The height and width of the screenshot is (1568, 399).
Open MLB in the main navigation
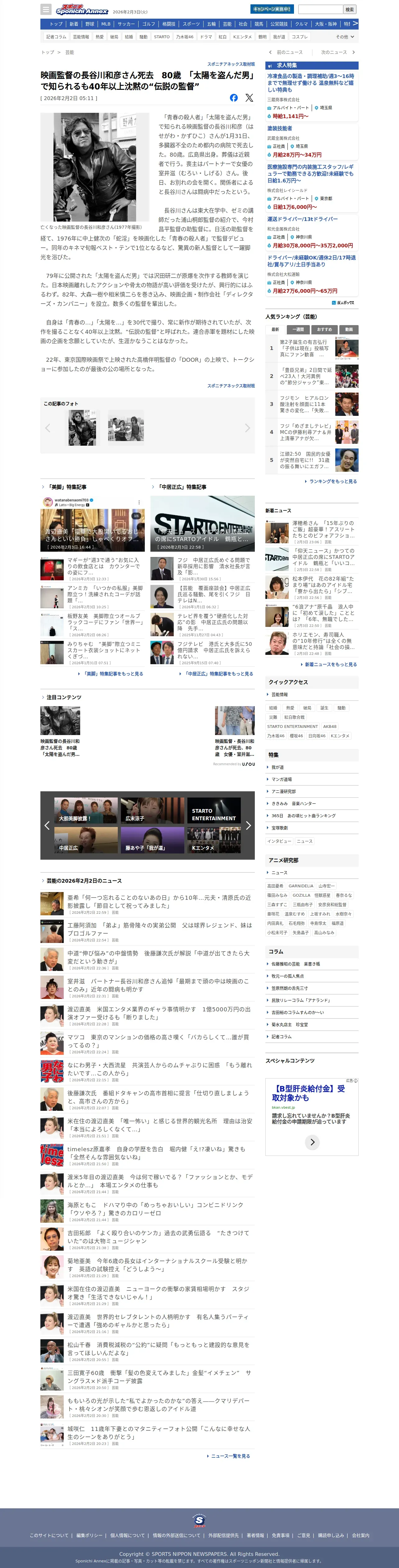(106, 24)
